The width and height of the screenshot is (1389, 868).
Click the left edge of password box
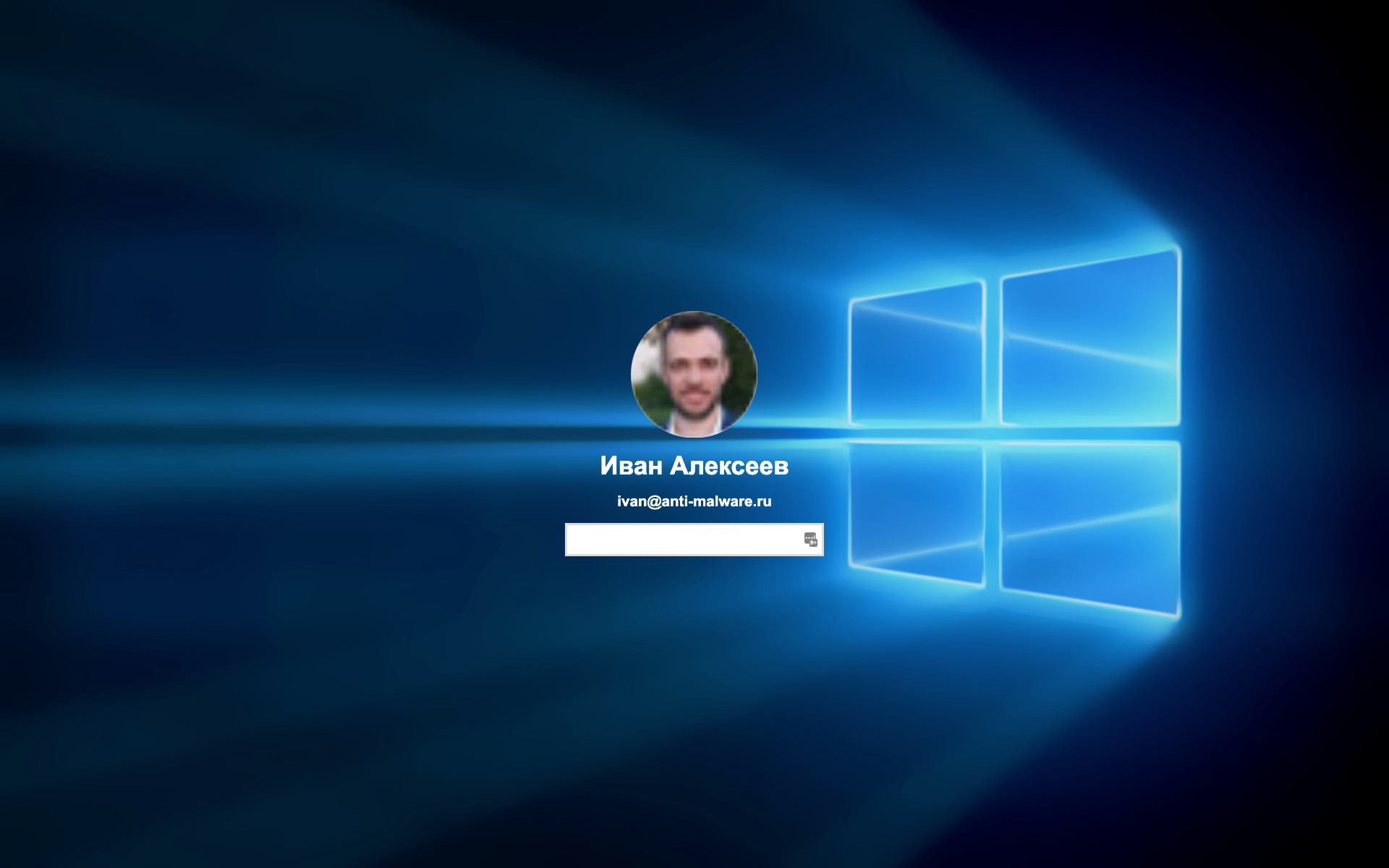pos(572,540)
